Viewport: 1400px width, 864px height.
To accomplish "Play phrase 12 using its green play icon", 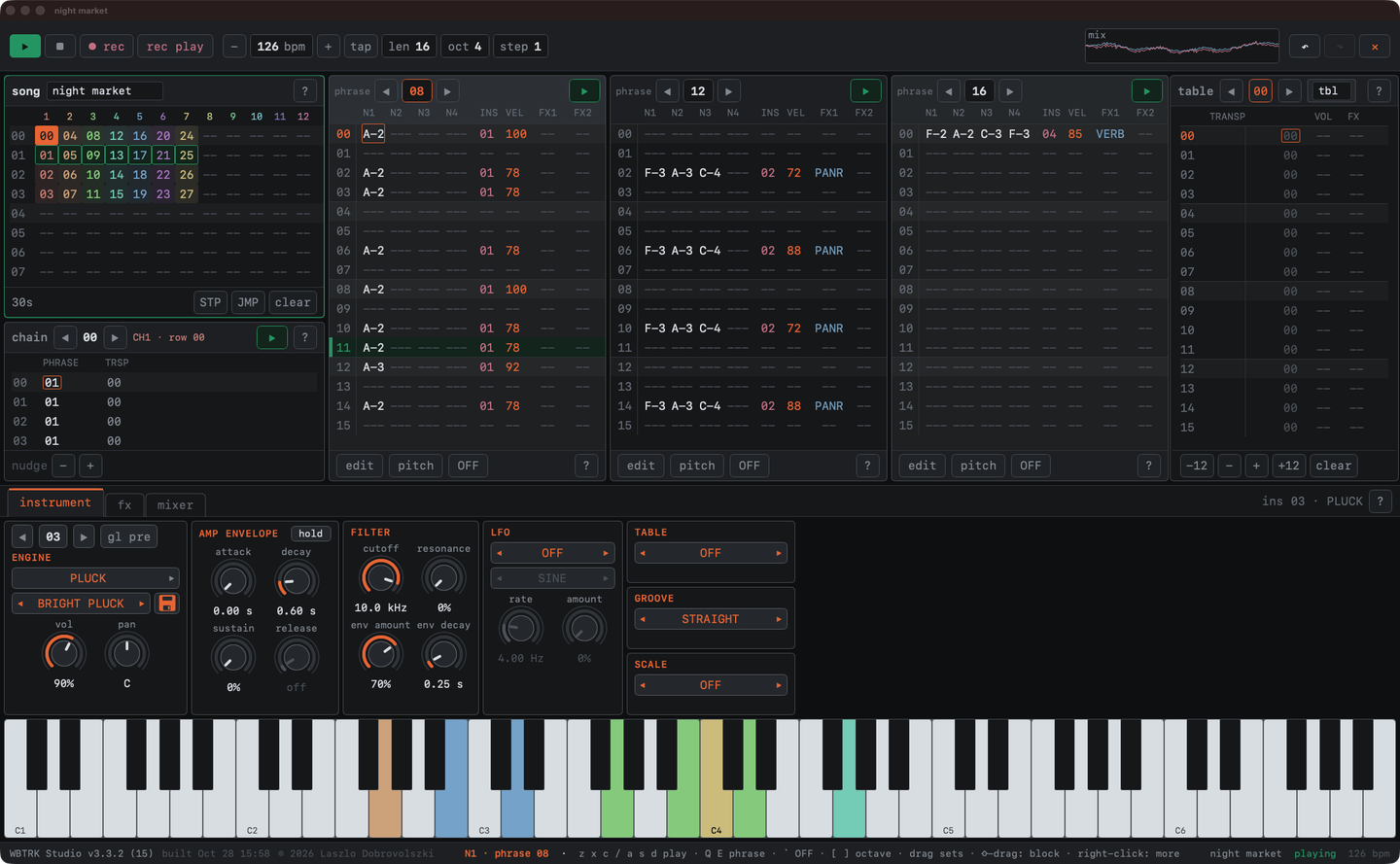I will [x=865, y=91].
